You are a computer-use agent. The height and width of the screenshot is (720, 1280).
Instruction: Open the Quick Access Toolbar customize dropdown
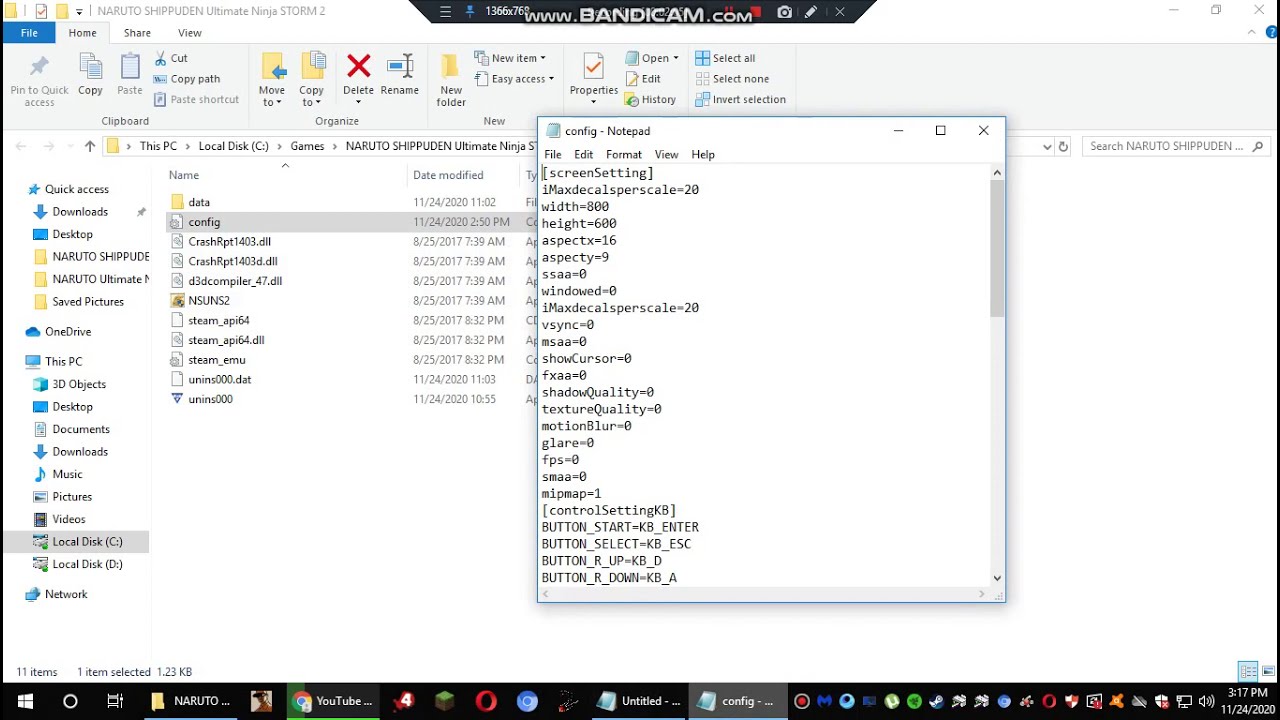79,12
